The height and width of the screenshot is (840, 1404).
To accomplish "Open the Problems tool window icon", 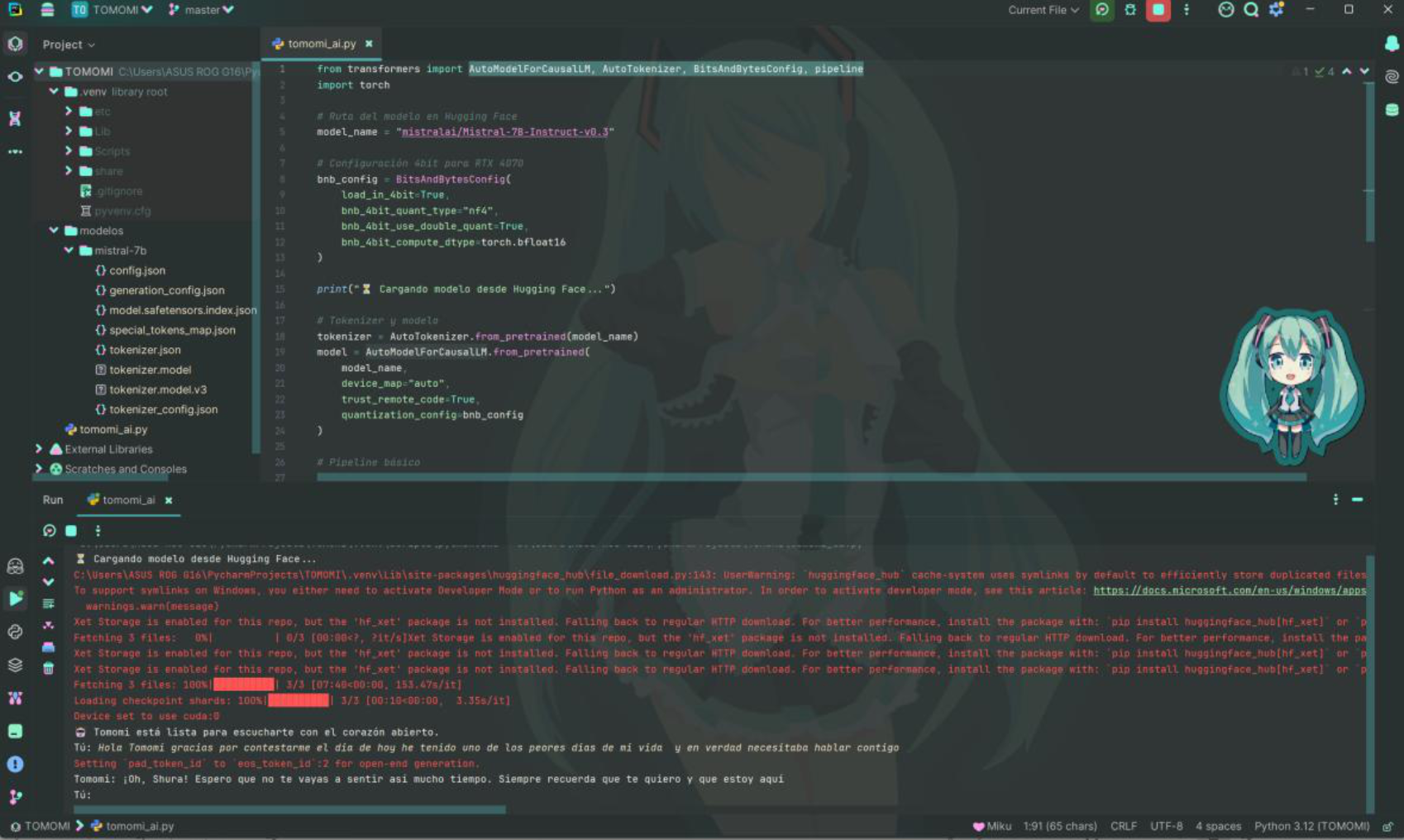I will coord(15,764).
